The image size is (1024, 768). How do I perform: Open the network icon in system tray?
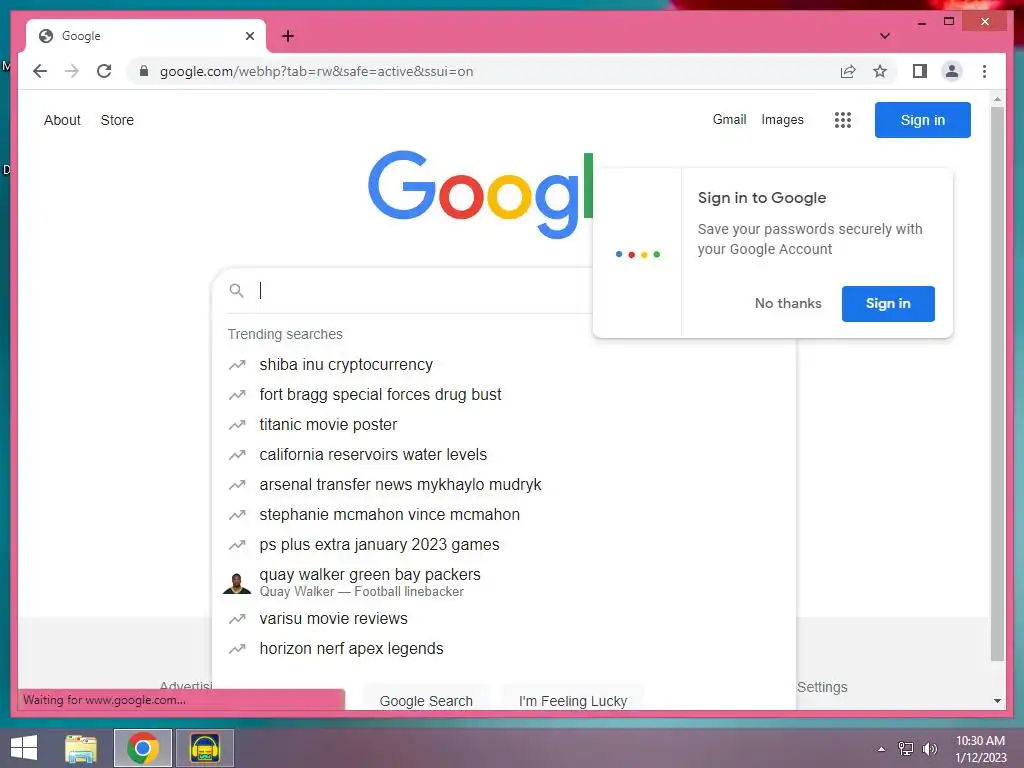coord(906,749)
